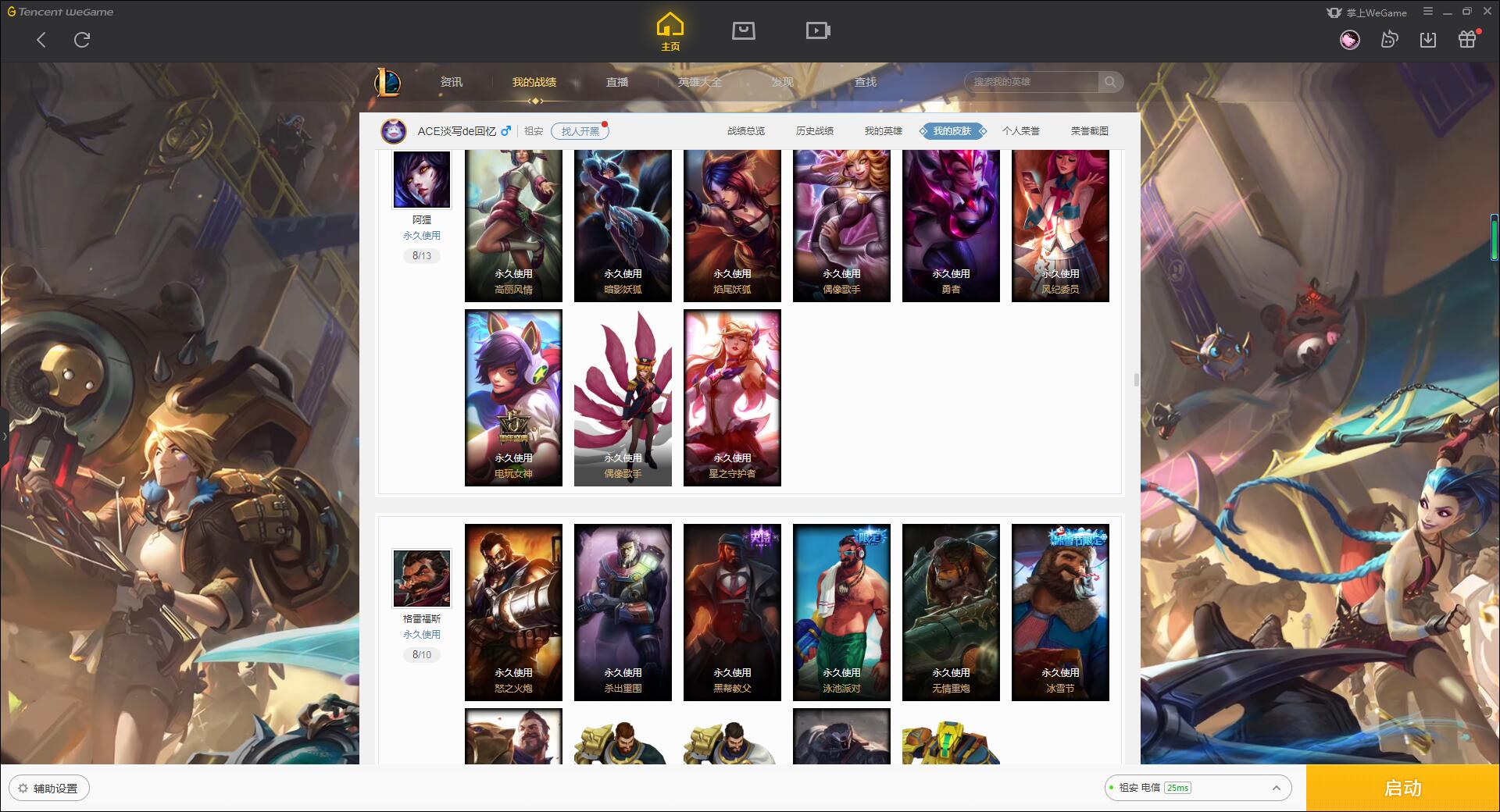Select the 我的皮肤 sub-tab
This screenshot has width=1500, height=812.
click(952, 131)
